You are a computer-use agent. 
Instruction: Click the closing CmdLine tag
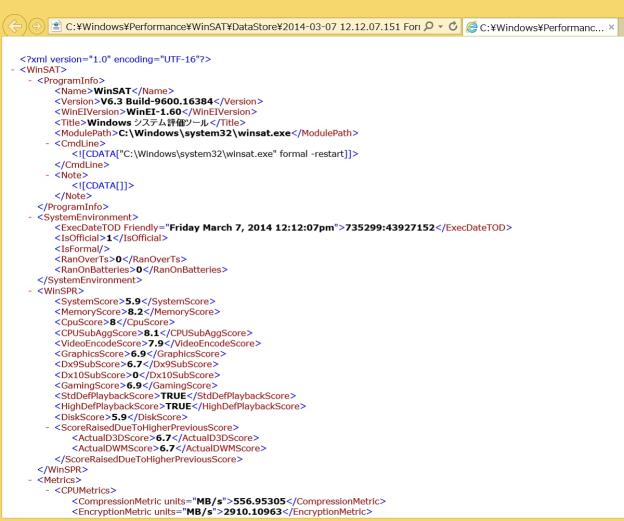click(82, 164)
